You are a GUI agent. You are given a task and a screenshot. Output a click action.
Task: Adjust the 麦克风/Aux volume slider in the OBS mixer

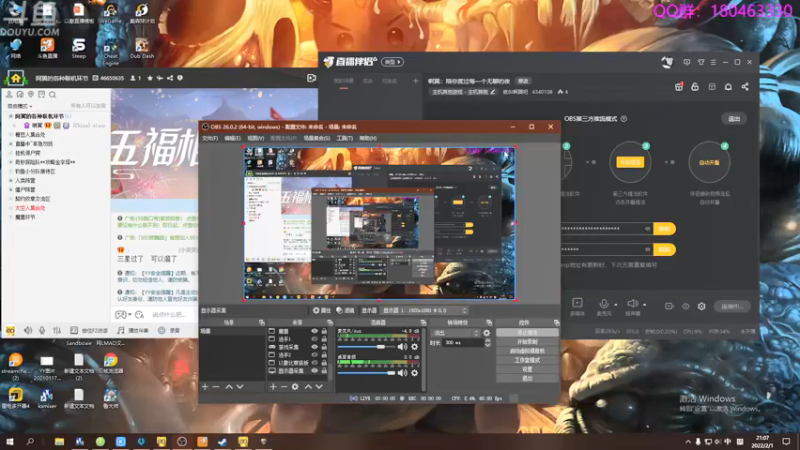(x=366, y=347)
